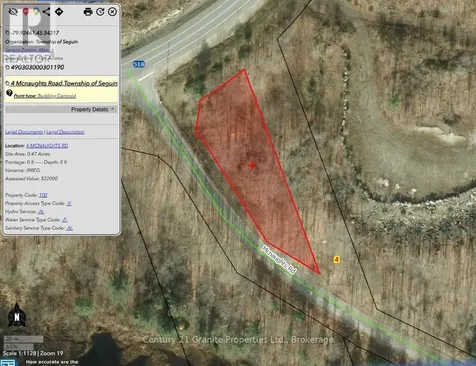The height and width of the screenshot is (366, 476).
Task: Click the Site Area: 0.47 Acres text
Action: tap(27, 154)
